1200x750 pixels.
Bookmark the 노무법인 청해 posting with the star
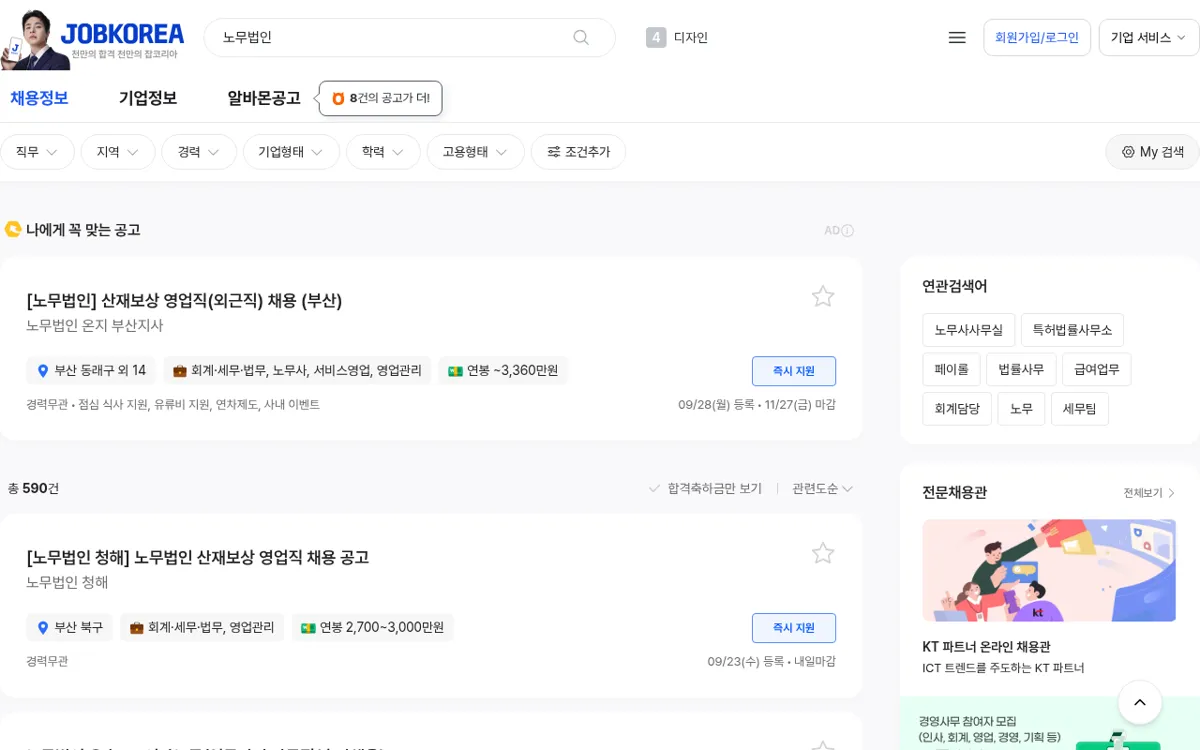tap(823, 553)
